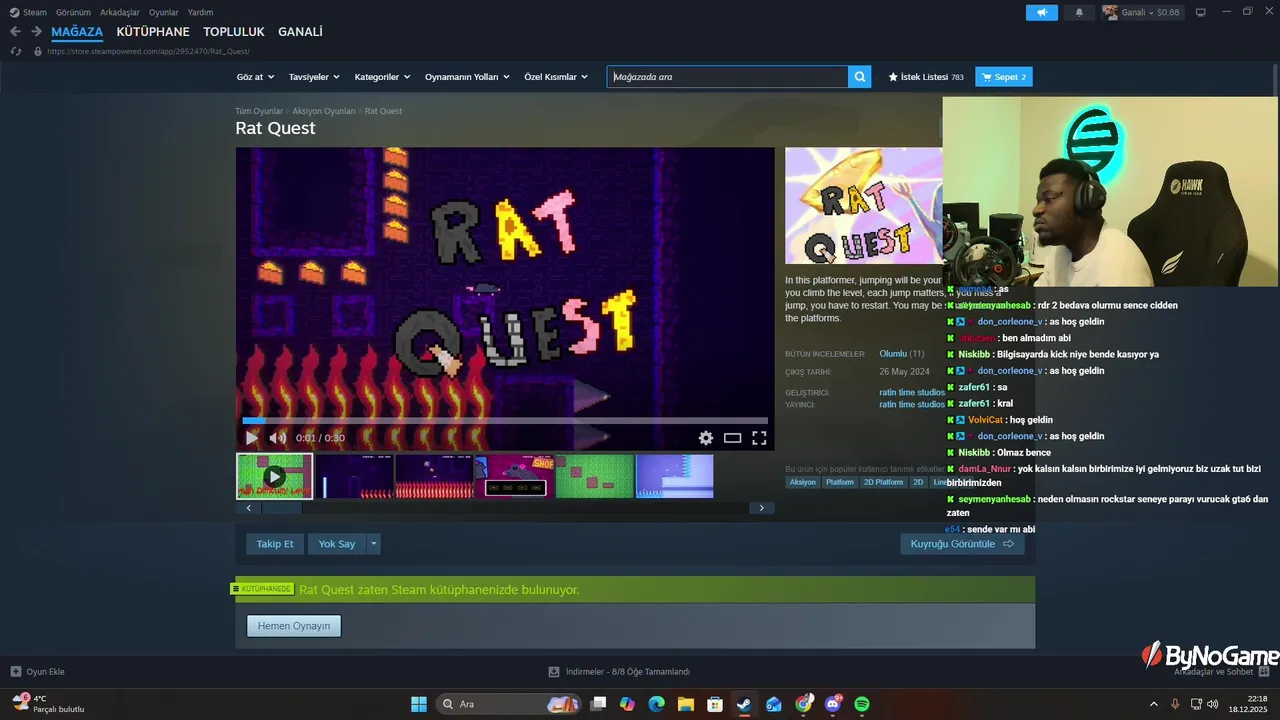Open Olumlu reviews link

pyautogui.click(x=893, y=354)
